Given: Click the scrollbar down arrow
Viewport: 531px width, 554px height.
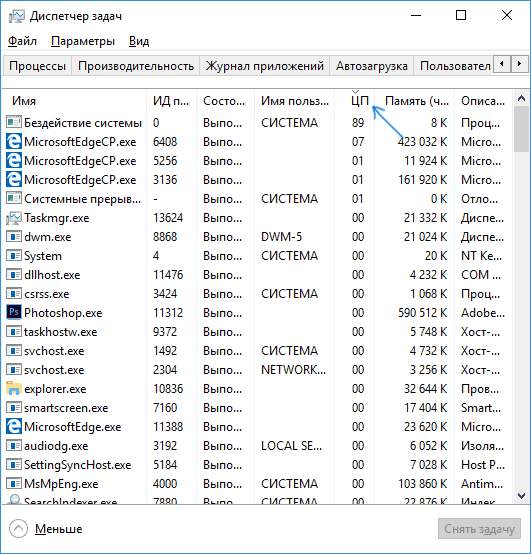Looking at the screenshot, I should tap(521, 496).
